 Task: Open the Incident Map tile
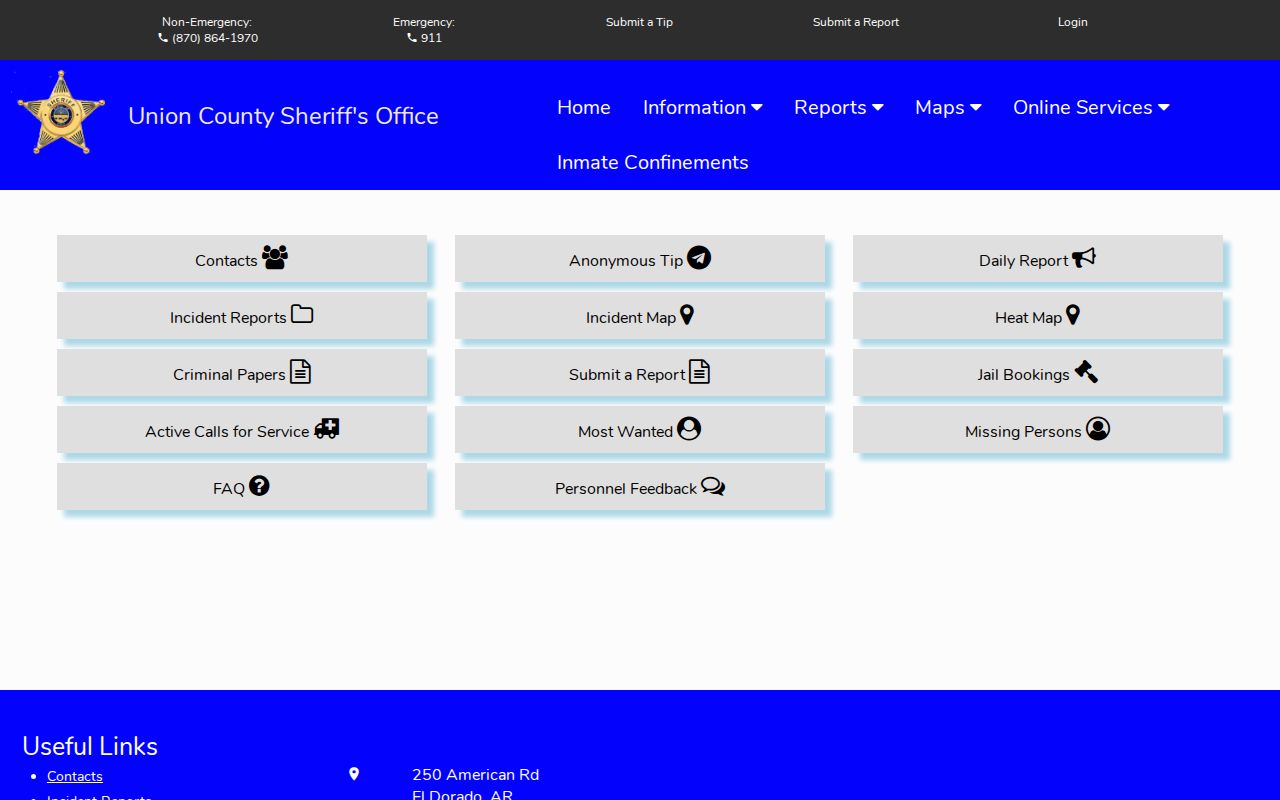pyautogui.click(x=640, y=316)
